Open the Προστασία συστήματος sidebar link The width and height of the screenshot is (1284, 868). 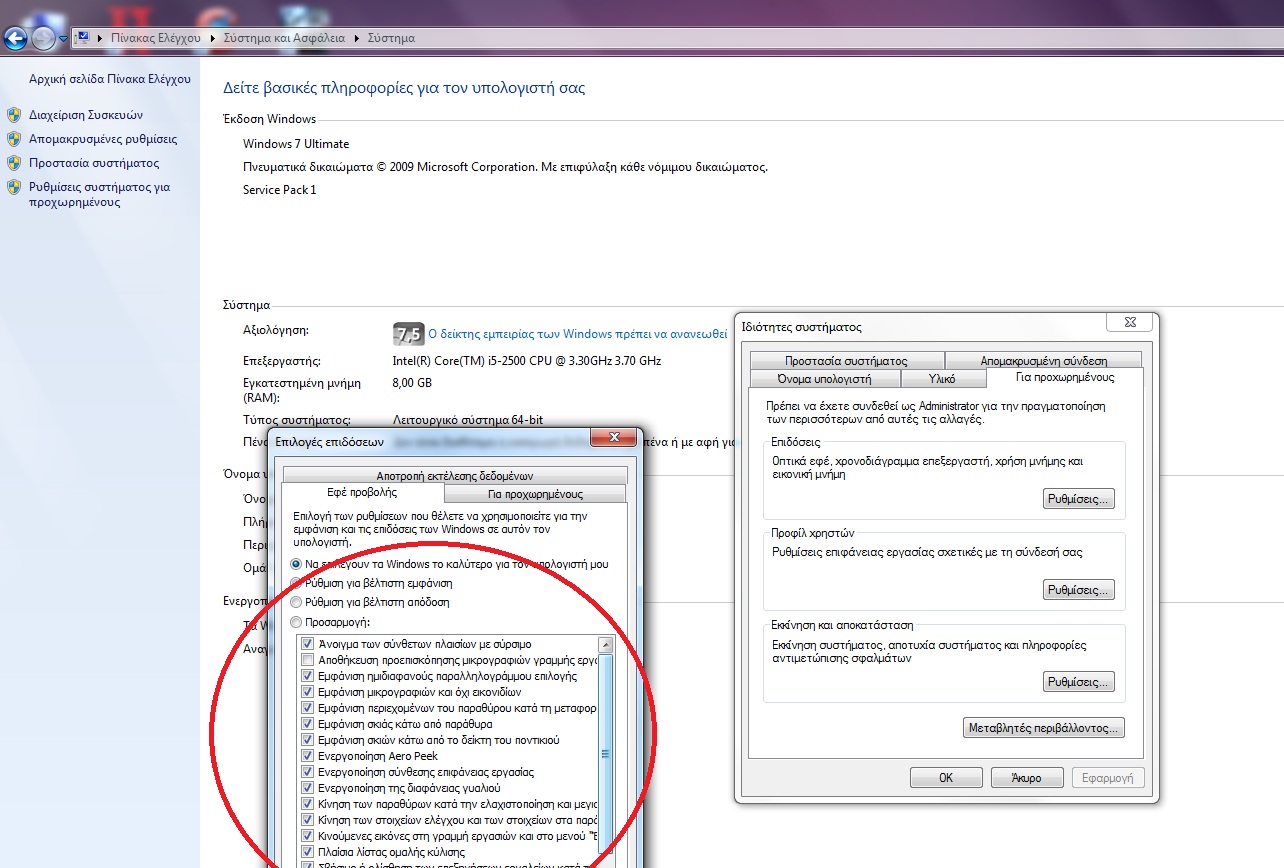point(94,163)
